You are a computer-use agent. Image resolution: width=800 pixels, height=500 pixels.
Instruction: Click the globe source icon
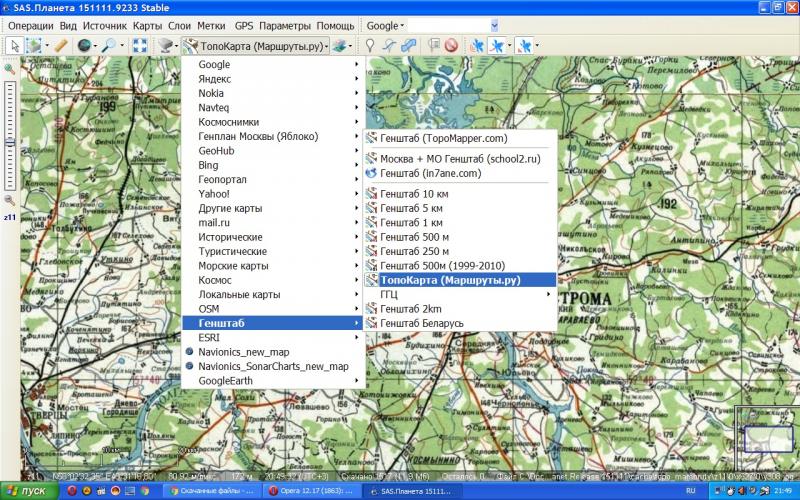click(84, 46)
